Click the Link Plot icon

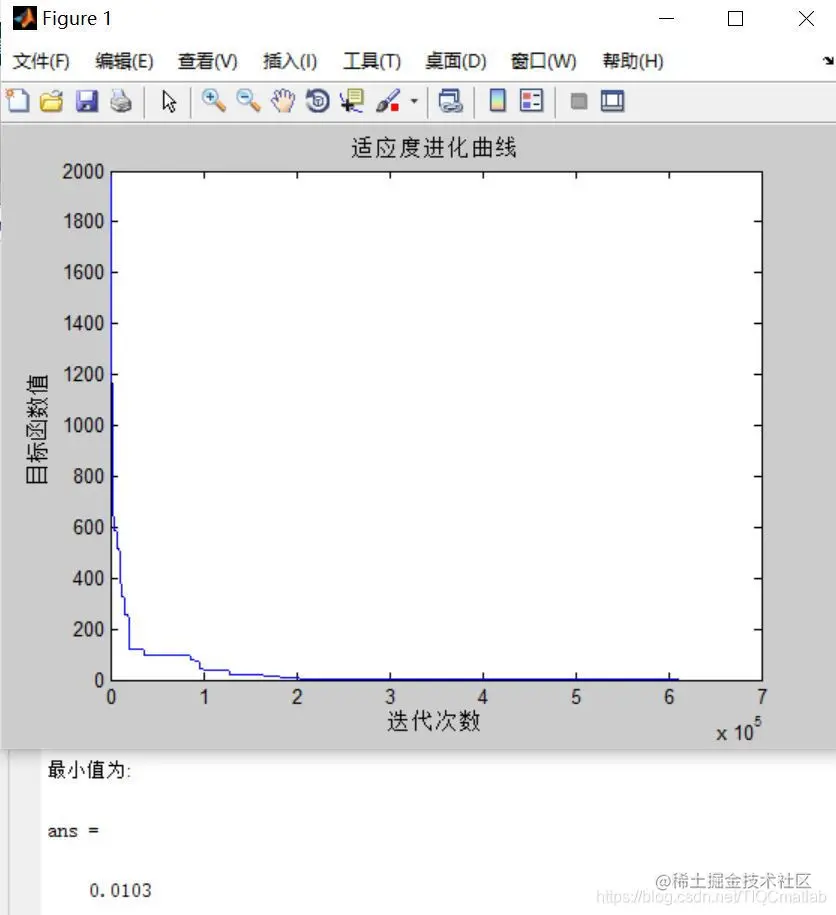[x=450, y=101]
